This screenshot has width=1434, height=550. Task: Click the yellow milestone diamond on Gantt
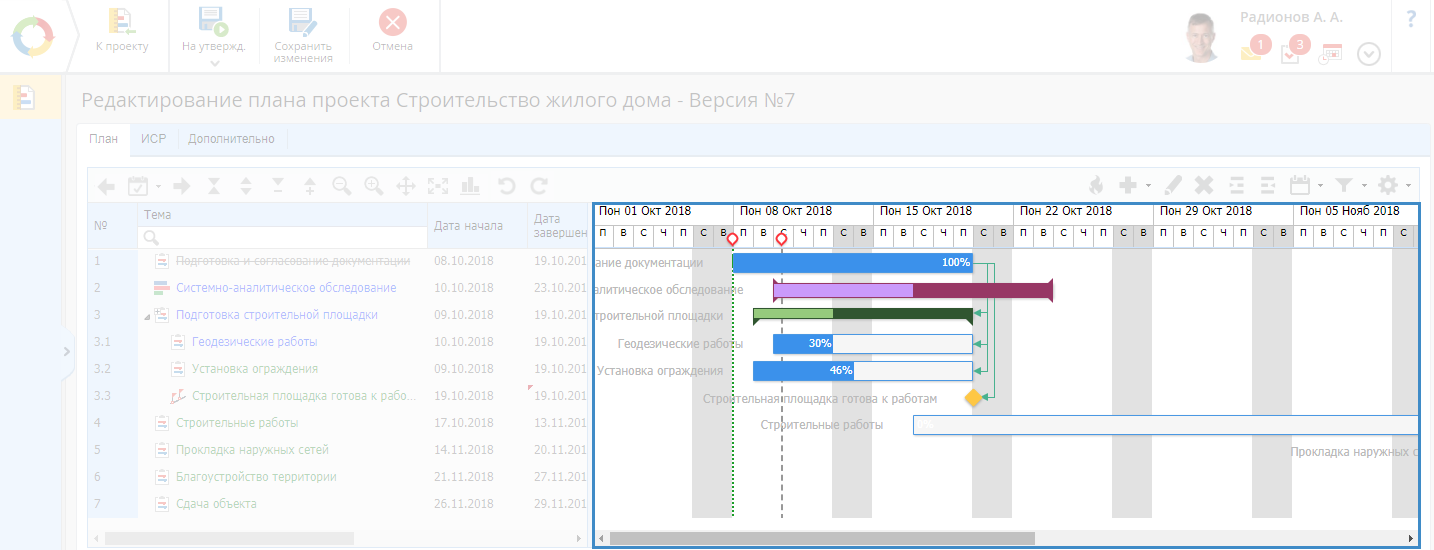[x=973, y=398]
